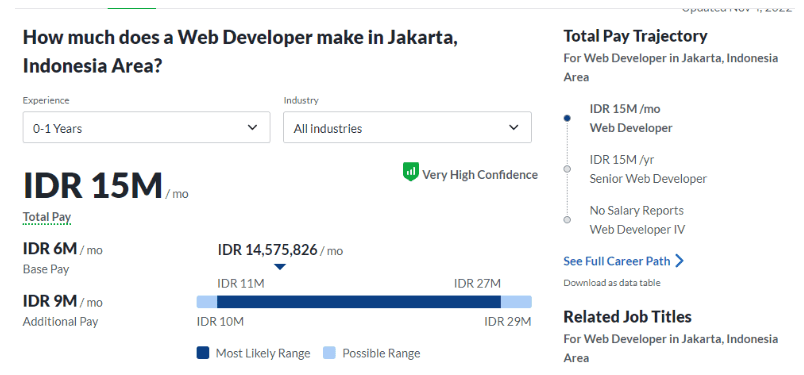
Task: Click the Very High Confidence label
Action: (479, 175)
